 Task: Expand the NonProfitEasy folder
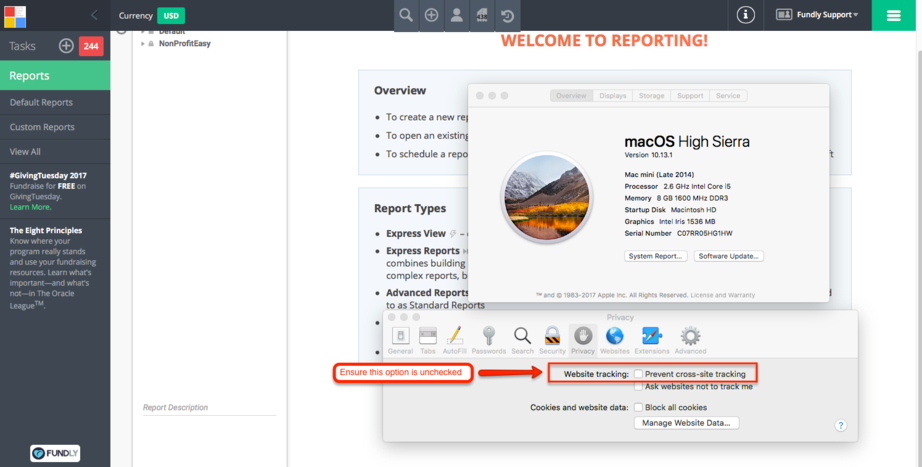point(142,44)
